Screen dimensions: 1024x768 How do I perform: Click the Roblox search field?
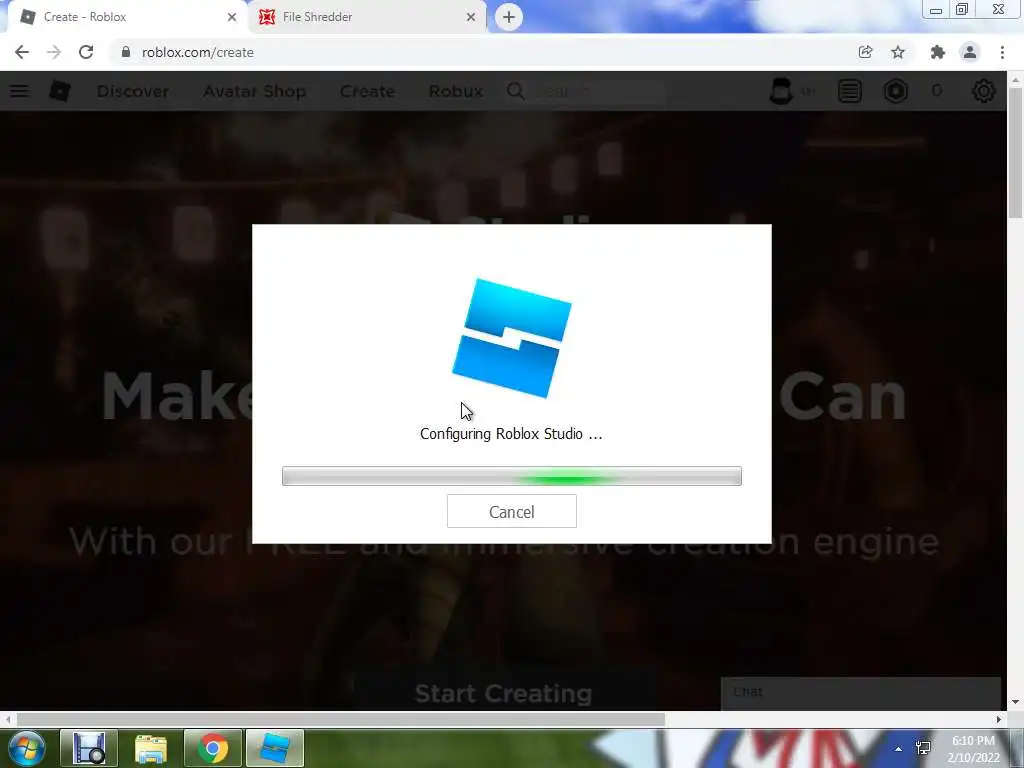pos(600,91)
